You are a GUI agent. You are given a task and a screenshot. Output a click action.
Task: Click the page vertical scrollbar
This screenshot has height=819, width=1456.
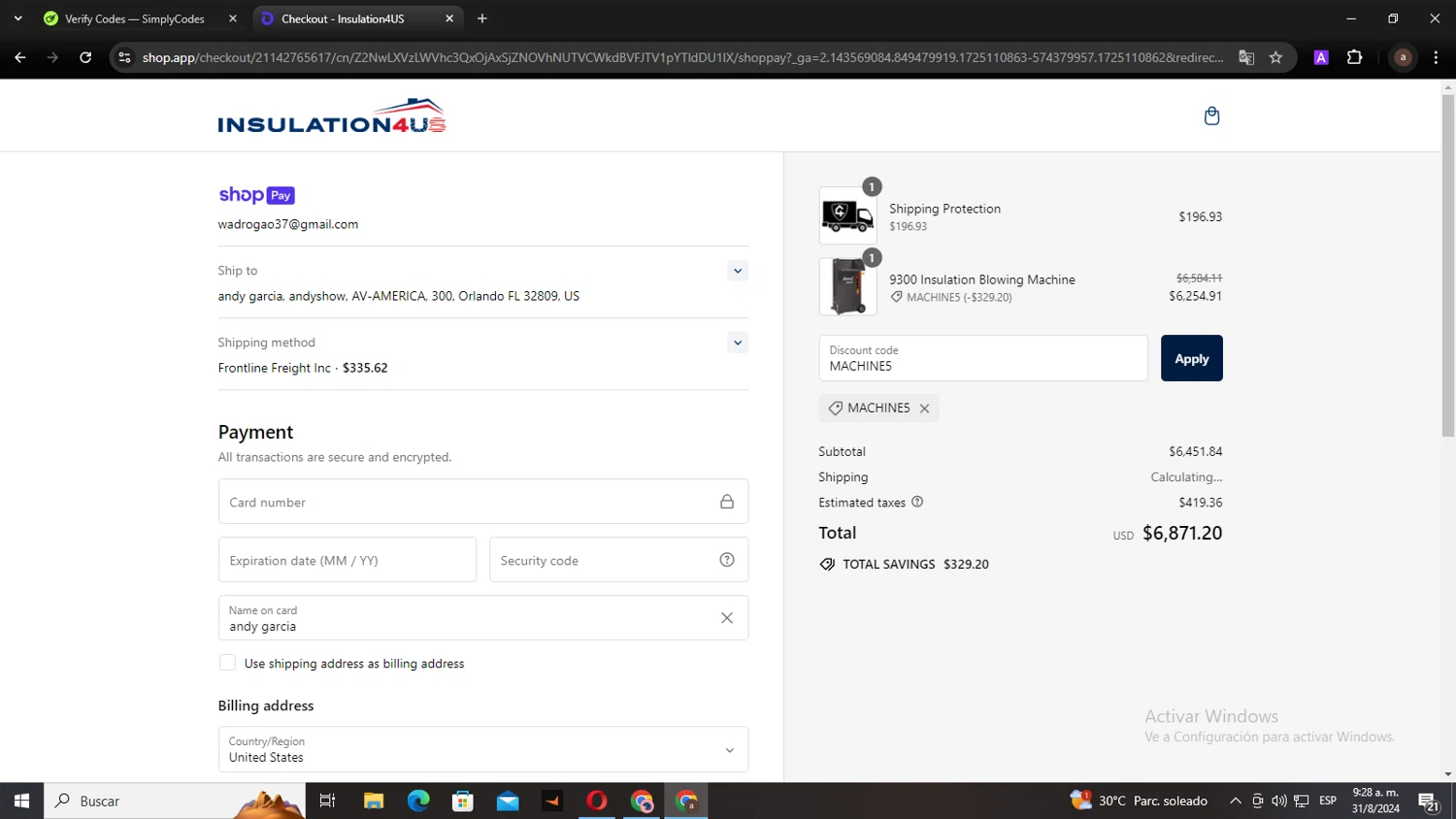pyautogui.click(x=1448, y=266)
